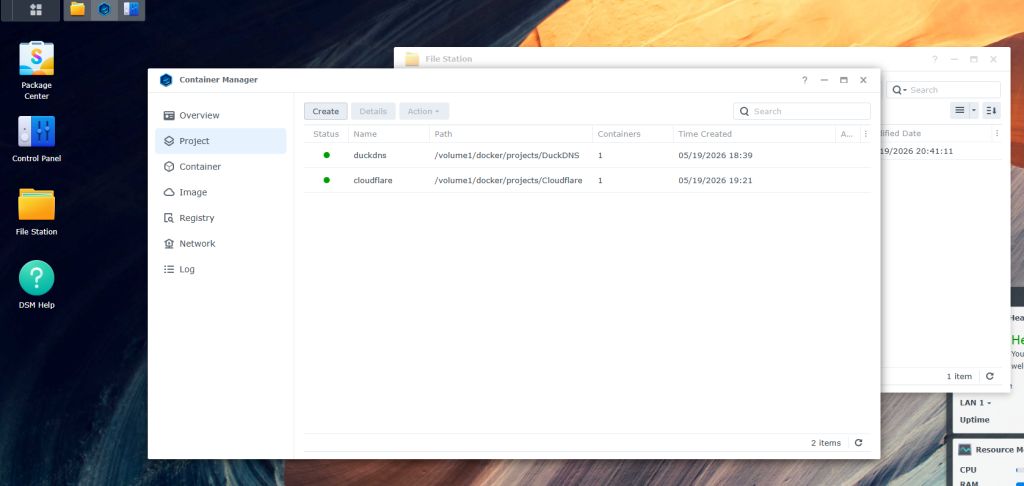1024x486 pixels.
Task: Open Package Center desktop icon
Action: click(x=36, y=71)
